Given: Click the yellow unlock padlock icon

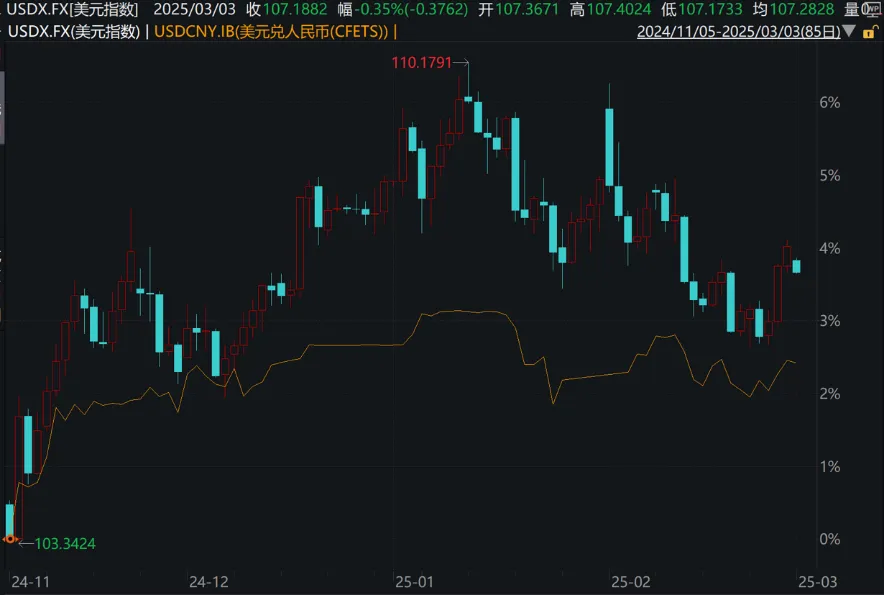Looking at the screenshot, I should tap(869, 32).
